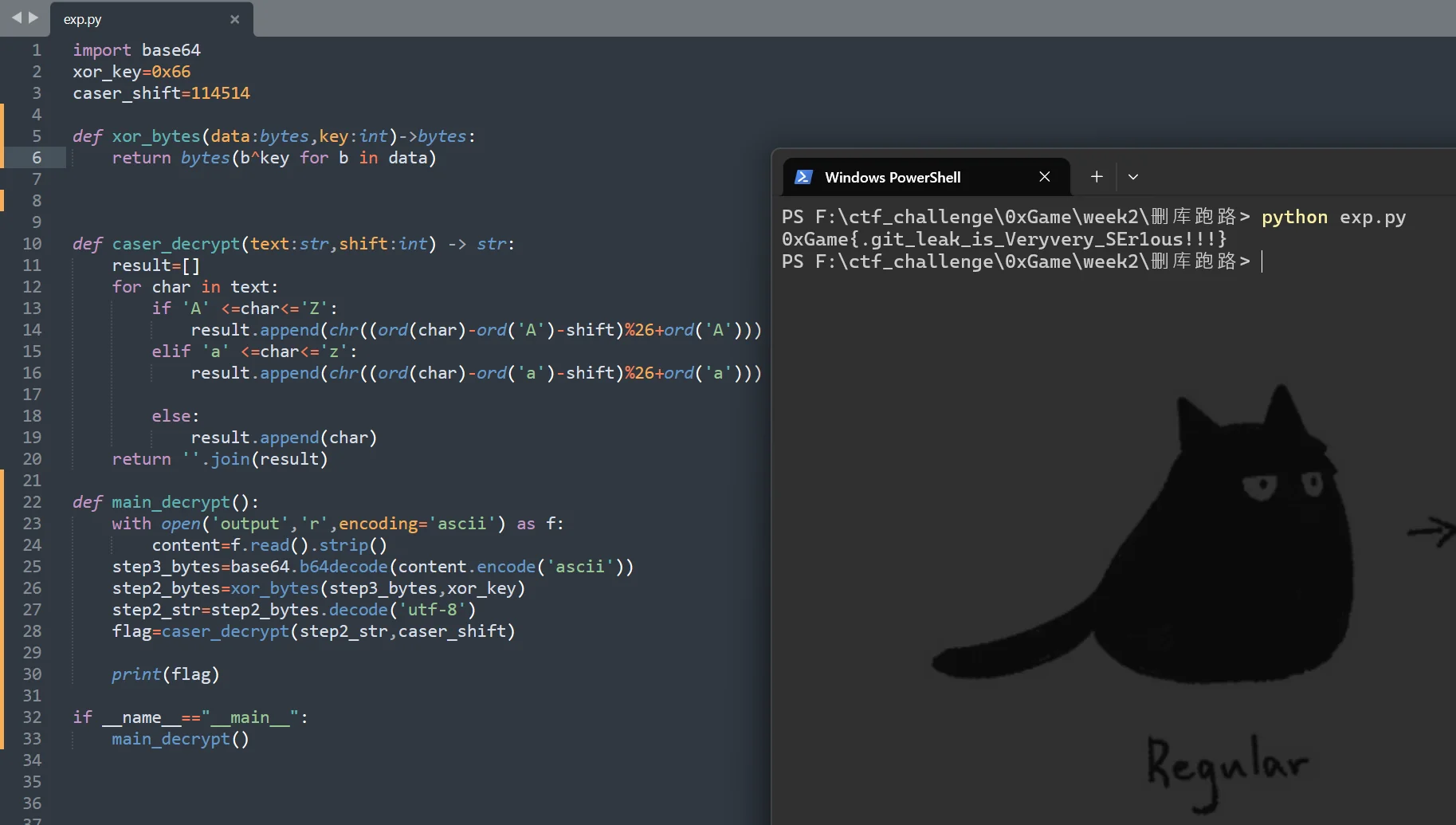Viewport: 1456px width, 825px height.
Task: Place cursor on the print(flag) statement
Action: [x=165, y=674]
